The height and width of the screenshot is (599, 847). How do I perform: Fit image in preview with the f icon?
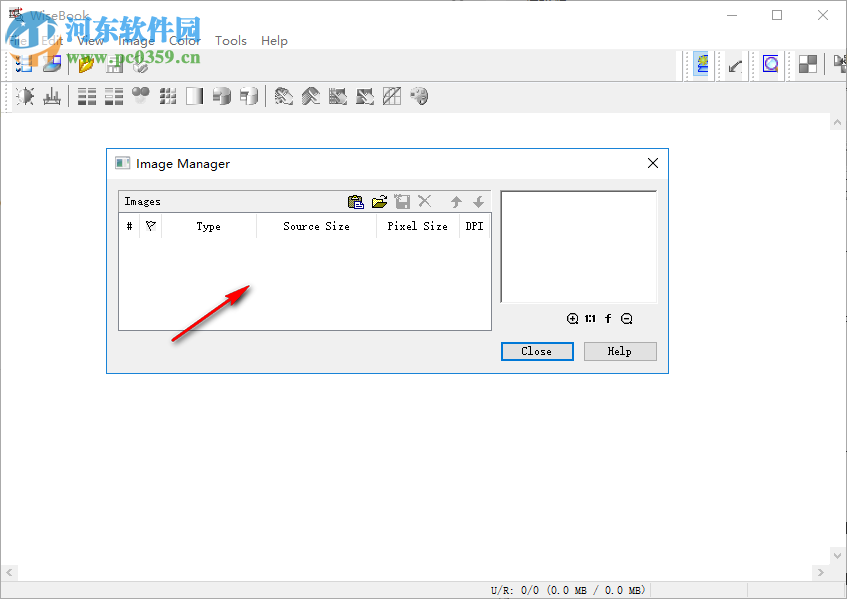pyautogui.click(x=607, y=318)
